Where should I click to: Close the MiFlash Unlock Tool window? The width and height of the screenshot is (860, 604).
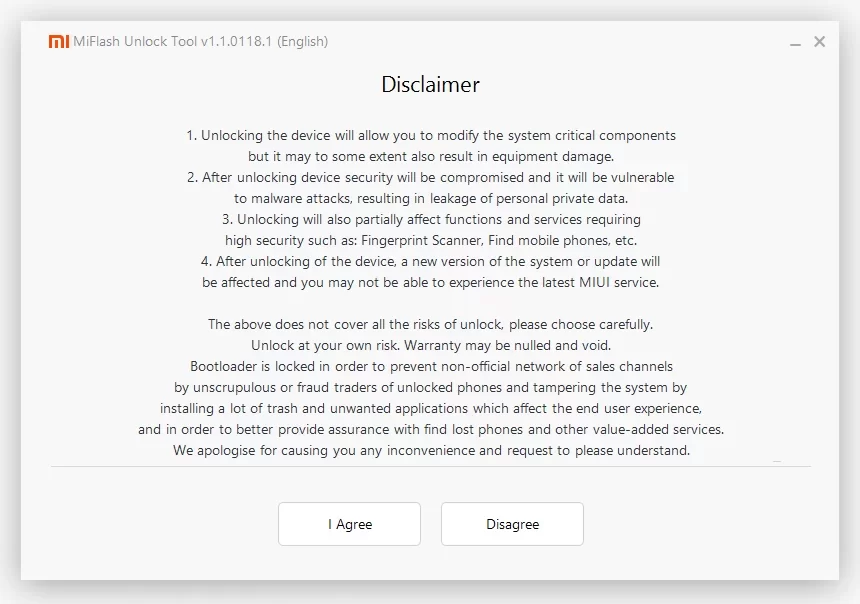[820, 42]
